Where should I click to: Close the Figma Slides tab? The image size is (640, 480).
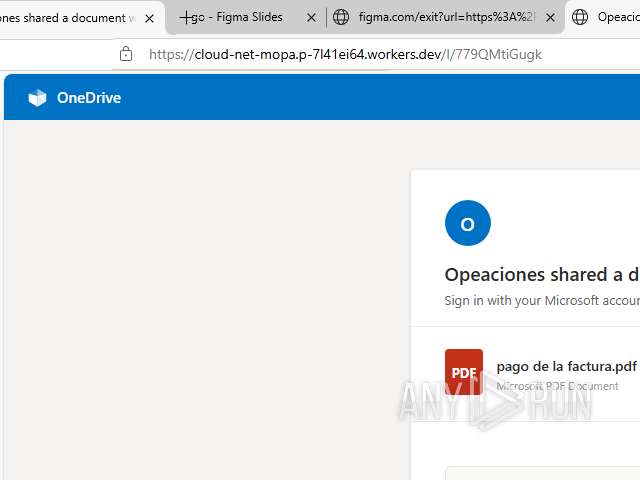[x=311, y=18]
